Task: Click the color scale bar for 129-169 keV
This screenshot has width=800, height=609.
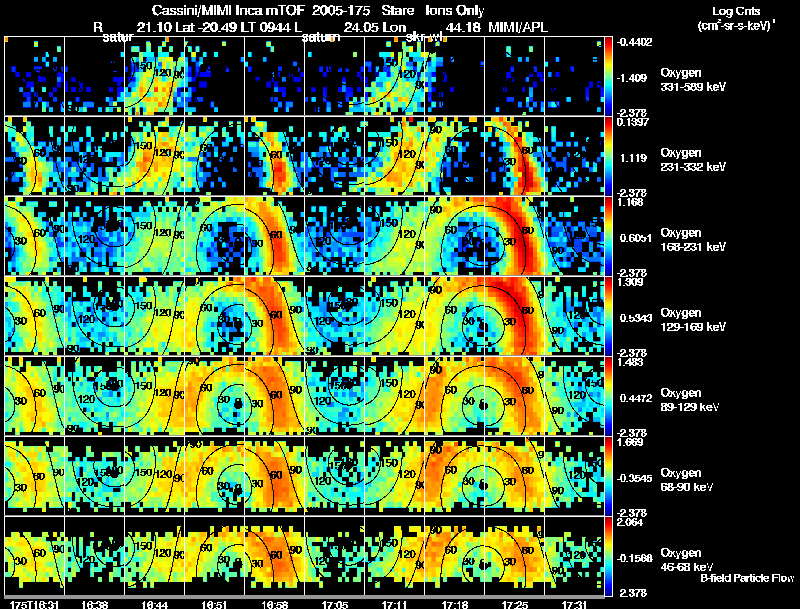Action: (x=608, y=316)
